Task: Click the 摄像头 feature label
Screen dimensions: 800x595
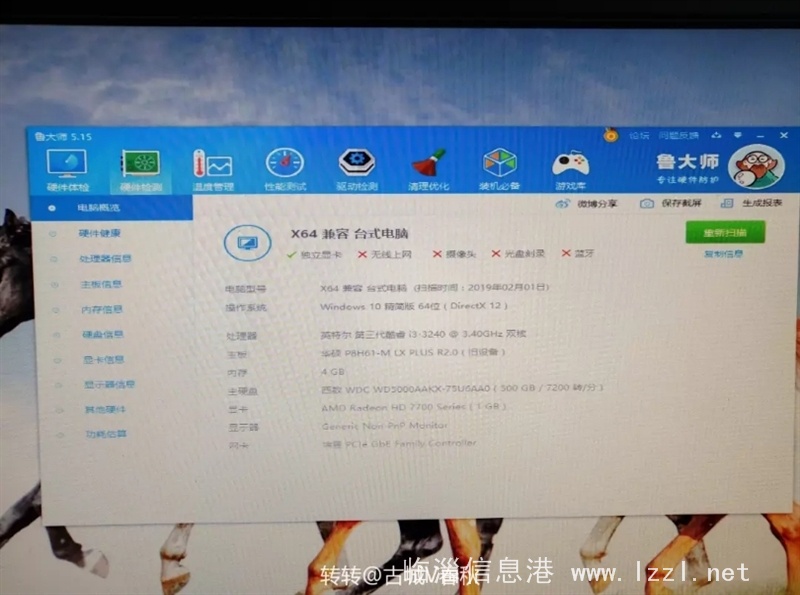Action: [x=455, y=254]
